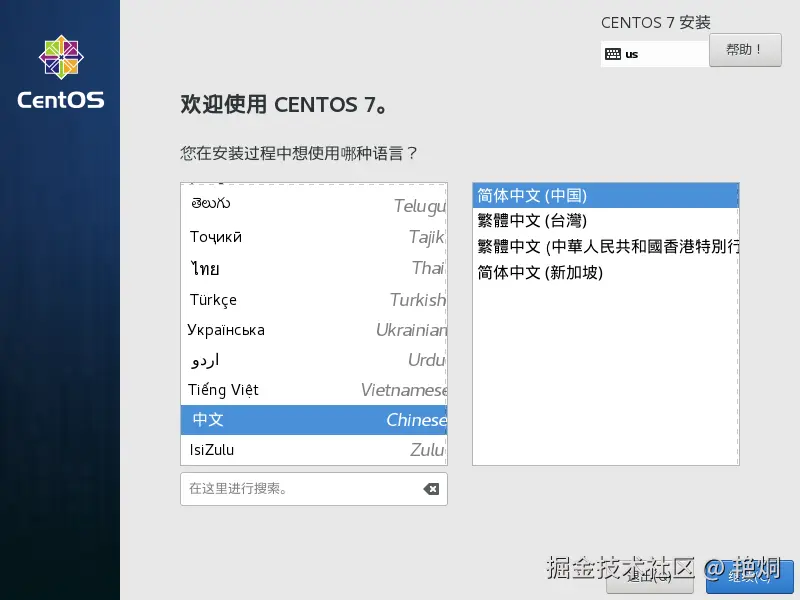Select IsiZulu at the list bottom
Viewport: 800px width, 600px height.
pos(300,450)
